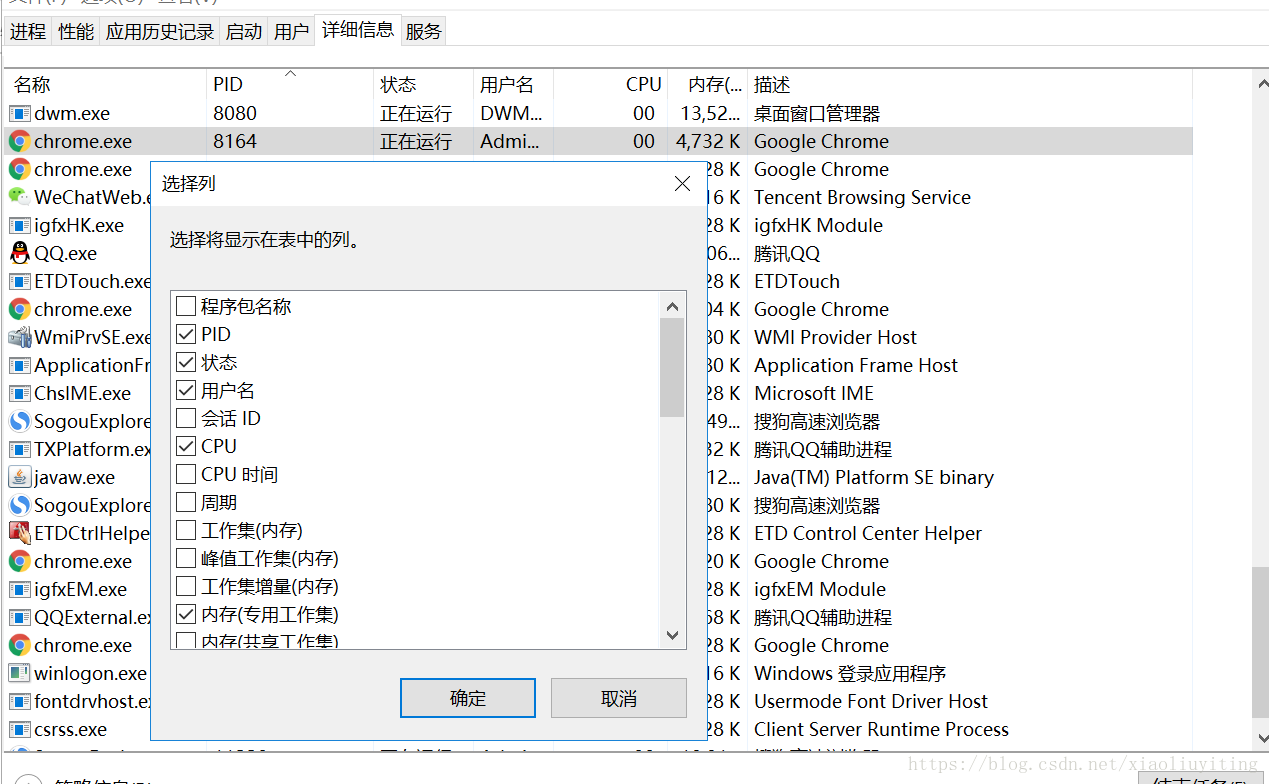Screen dimensions: 1269x784
Task: Open the 应用历史记录 tab
Action: click(160, 31)
